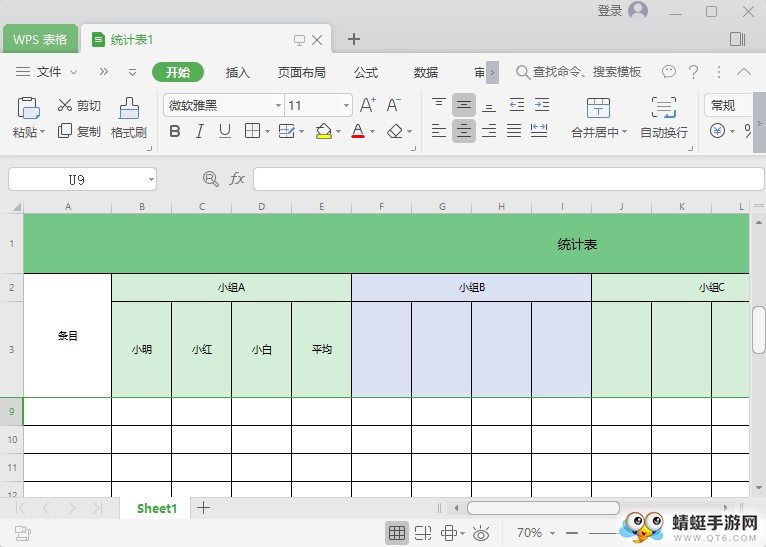The image size is (766, 547).
Task: Open currency format icon
Action: (717, 131)
